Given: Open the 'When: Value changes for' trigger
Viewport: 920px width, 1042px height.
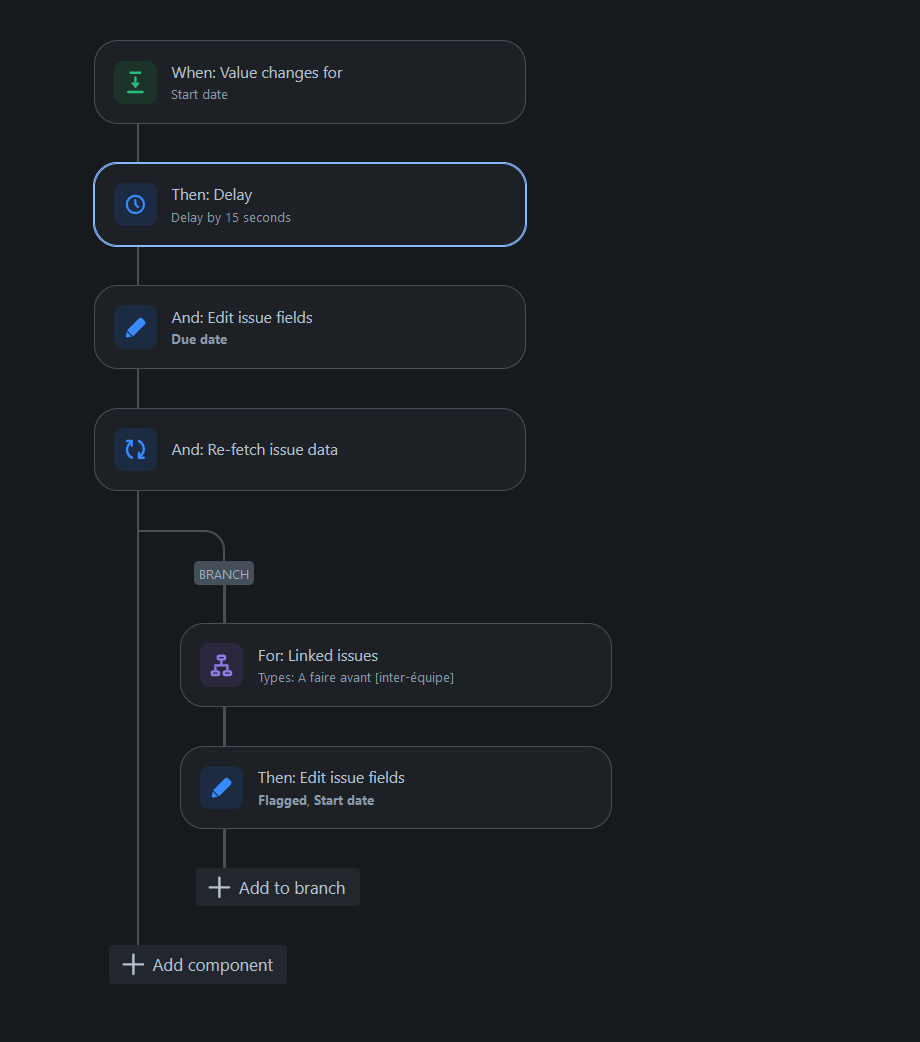Looking at the screenshot, I should pos(310,82).
